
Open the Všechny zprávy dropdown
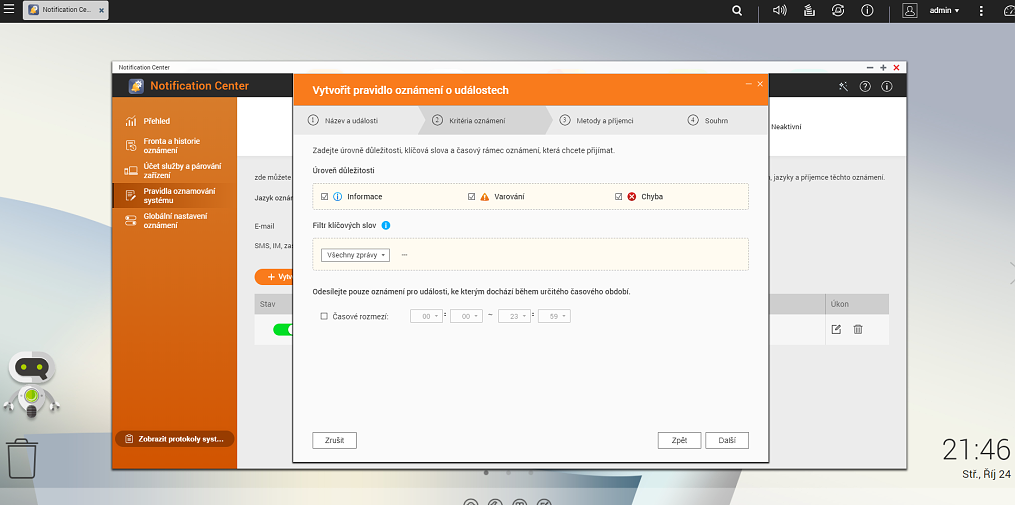point(355,255)
